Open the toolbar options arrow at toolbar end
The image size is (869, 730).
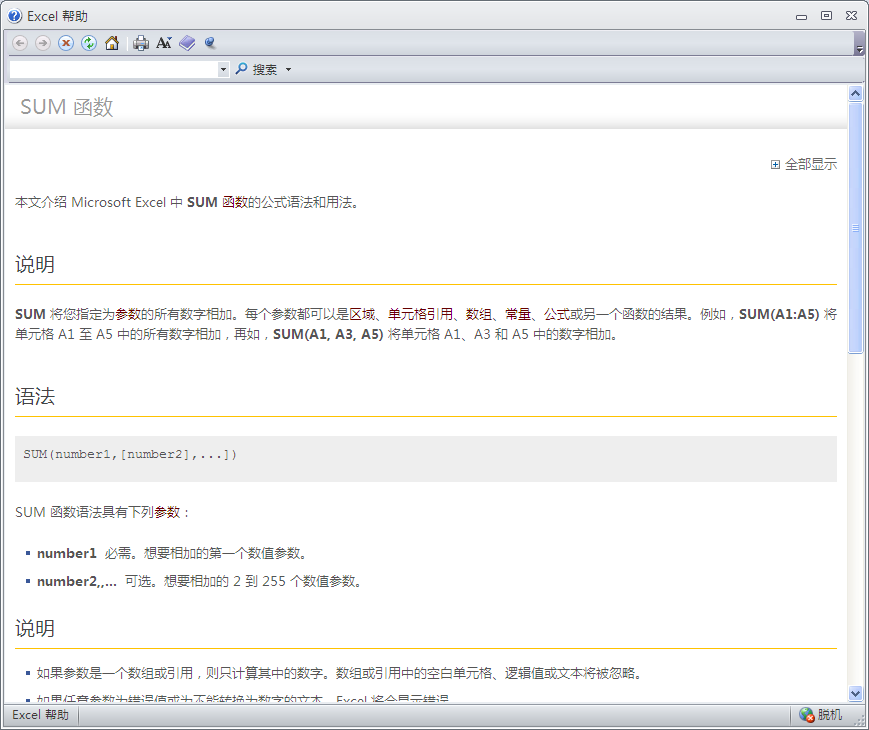(860, 43)
